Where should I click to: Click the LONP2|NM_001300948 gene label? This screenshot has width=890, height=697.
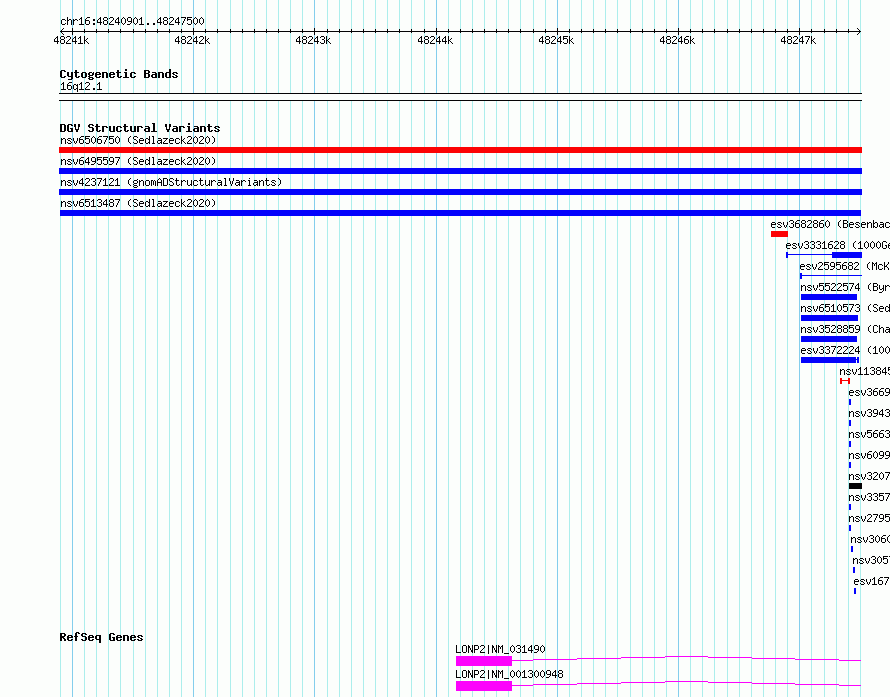tap(509, 674)
